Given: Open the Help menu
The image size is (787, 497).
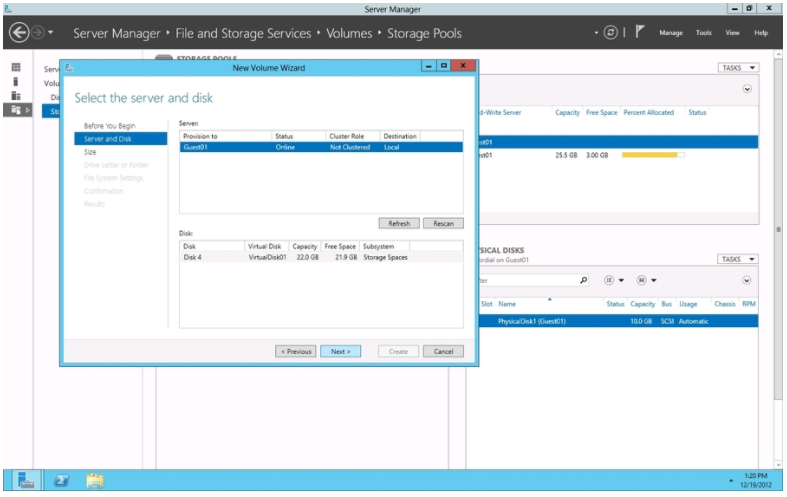Looking at the screenshot, I should click(x=761, y=33).
